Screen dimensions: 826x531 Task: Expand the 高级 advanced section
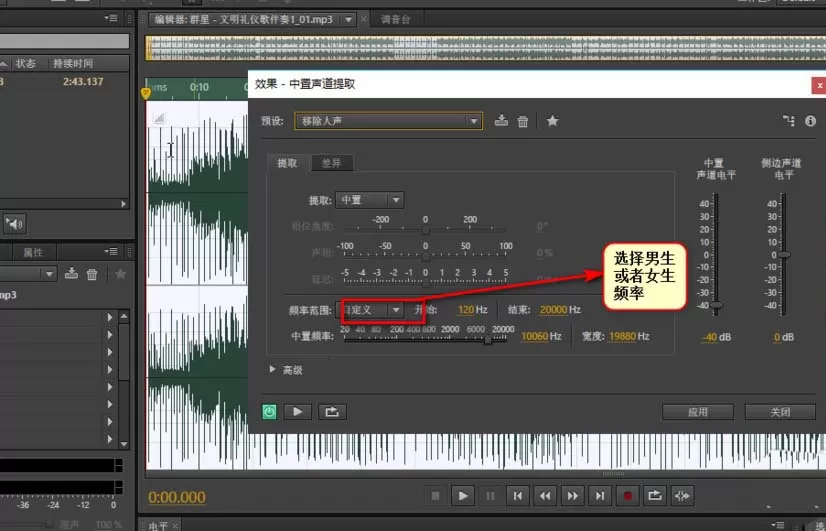(286, 370)
